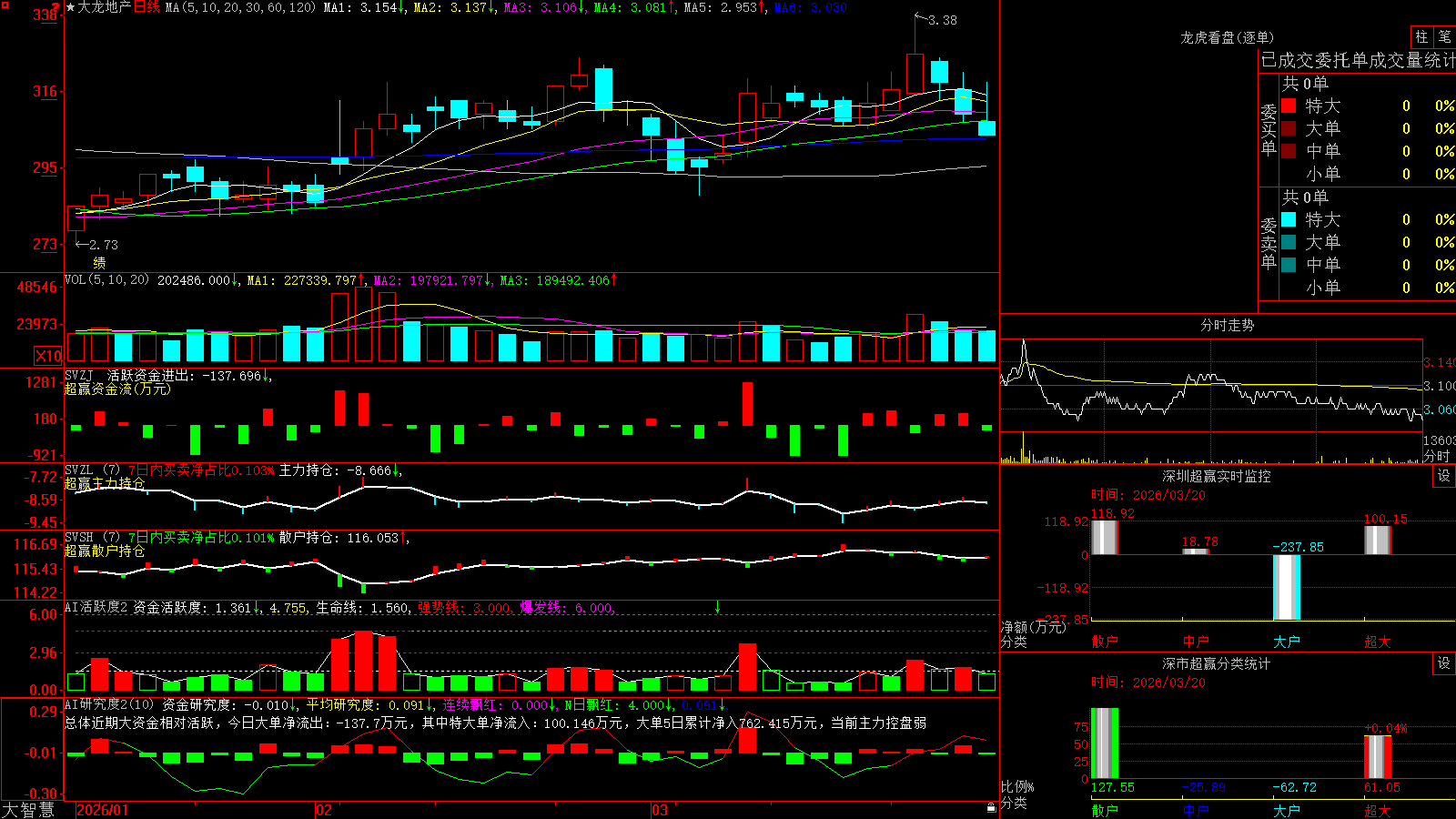Viewport: 1456px width, 819px height.
Task: Click the 2026/01 date marker
Action: point(103,810)
